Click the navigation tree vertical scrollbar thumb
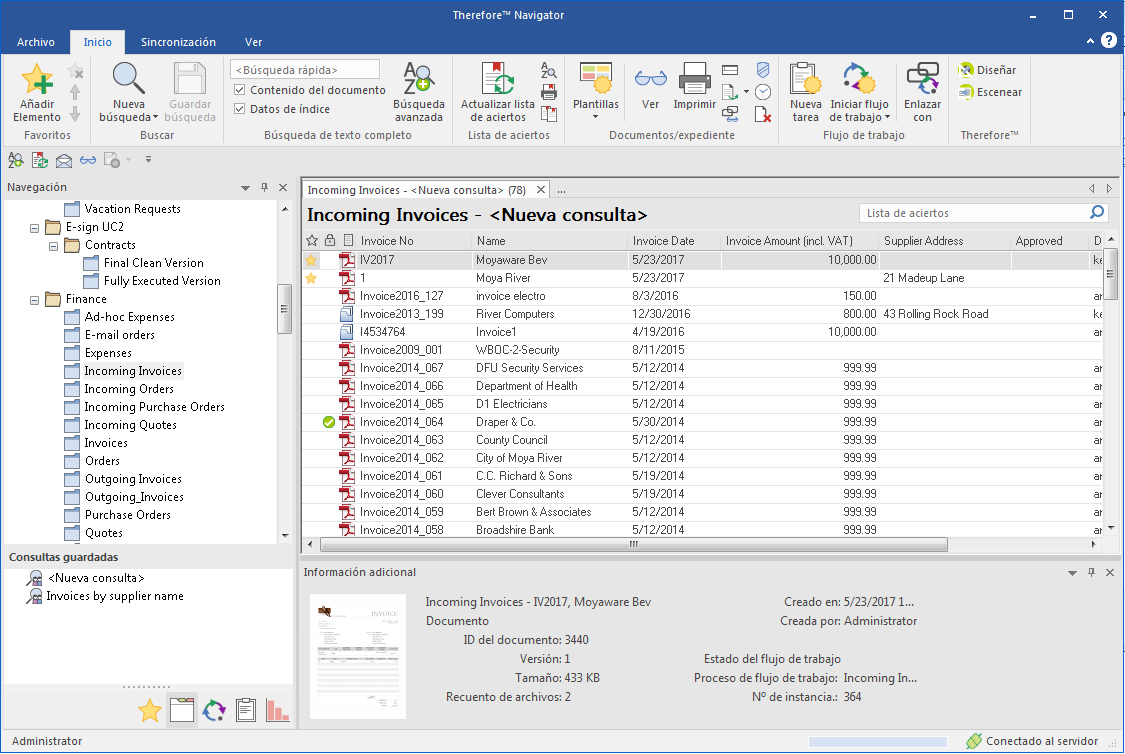Image resolution: width=1125 pixels, height=754 pixels. pos(285,309)
